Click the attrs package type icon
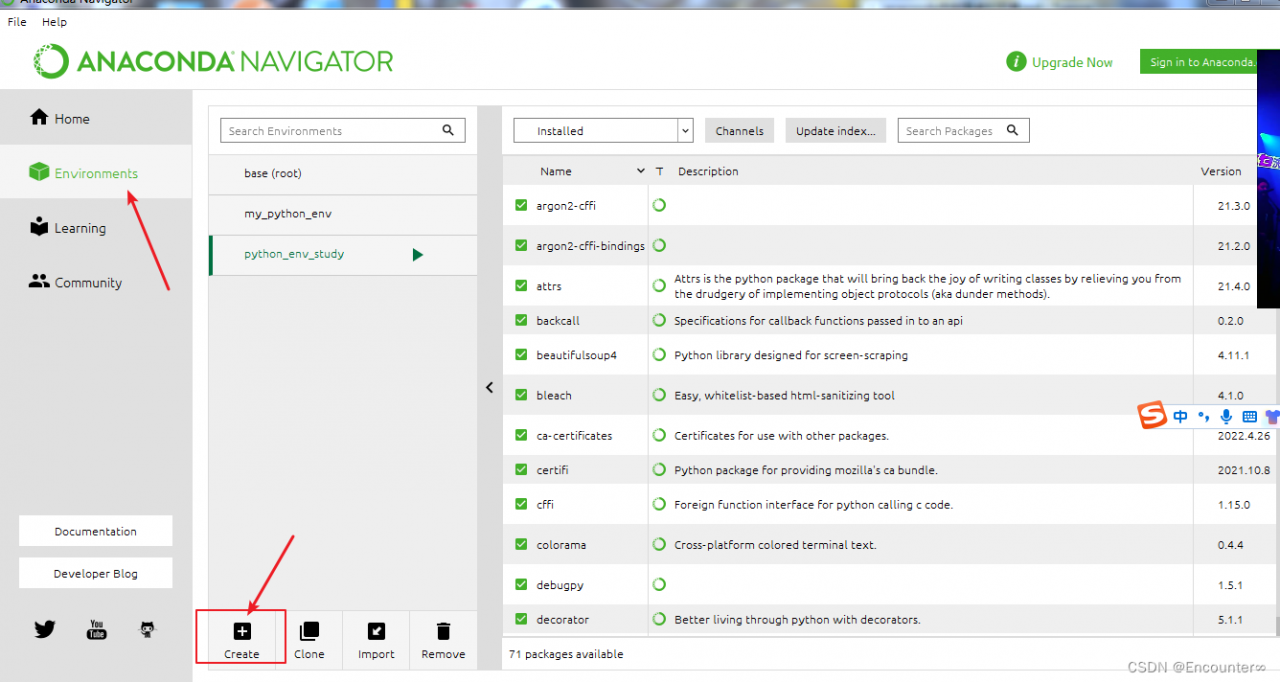1280x682 pixels. (659, 285)
